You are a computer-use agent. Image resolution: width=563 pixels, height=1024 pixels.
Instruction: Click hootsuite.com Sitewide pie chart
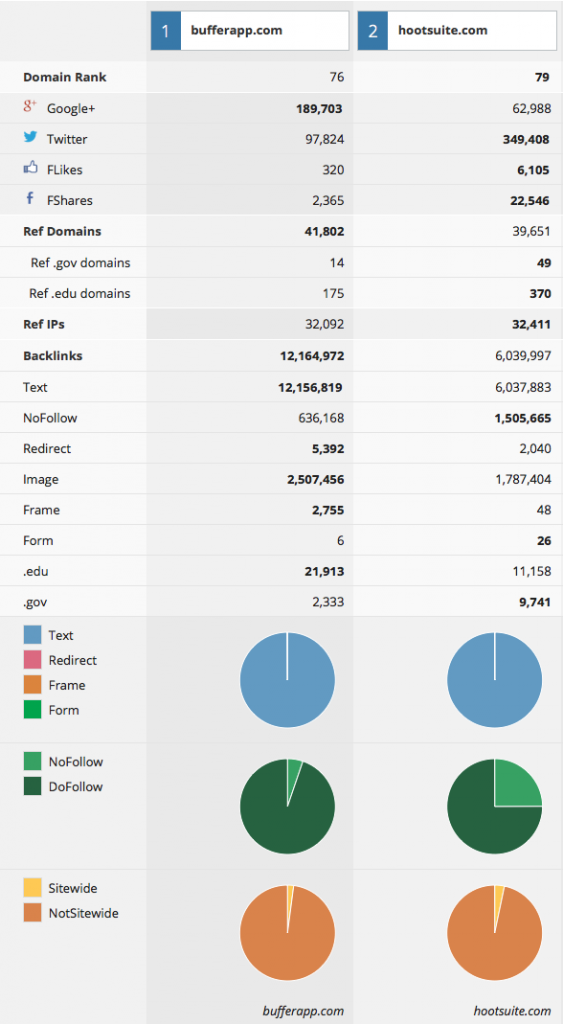click(494, 933)
